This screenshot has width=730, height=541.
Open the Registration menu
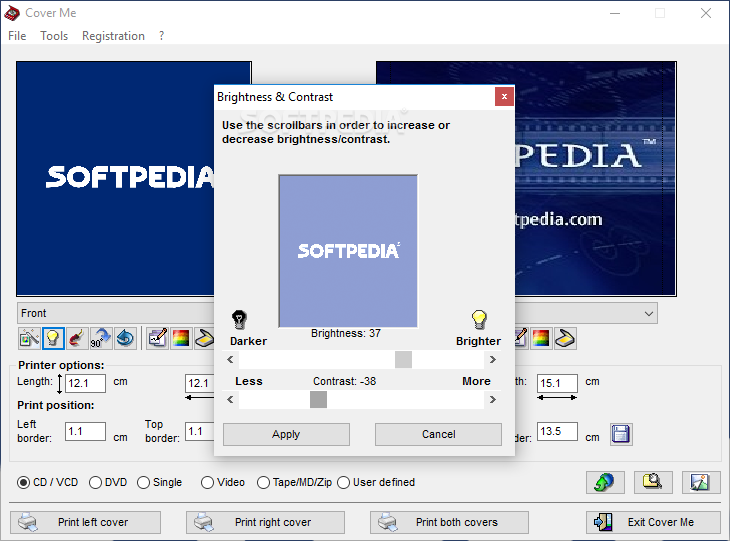click(113, 36)
